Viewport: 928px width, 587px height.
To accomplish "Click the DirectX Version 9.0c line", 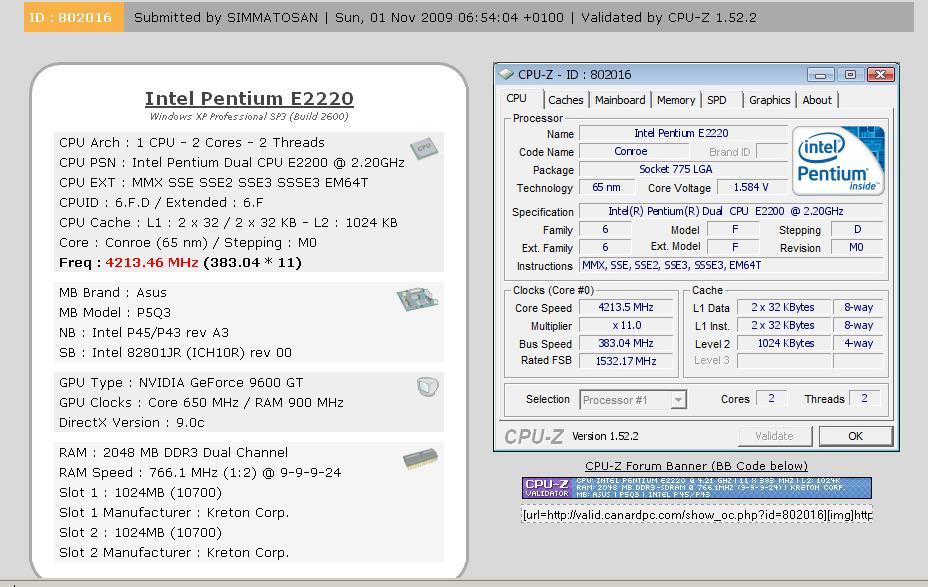I will pos(131,423).
